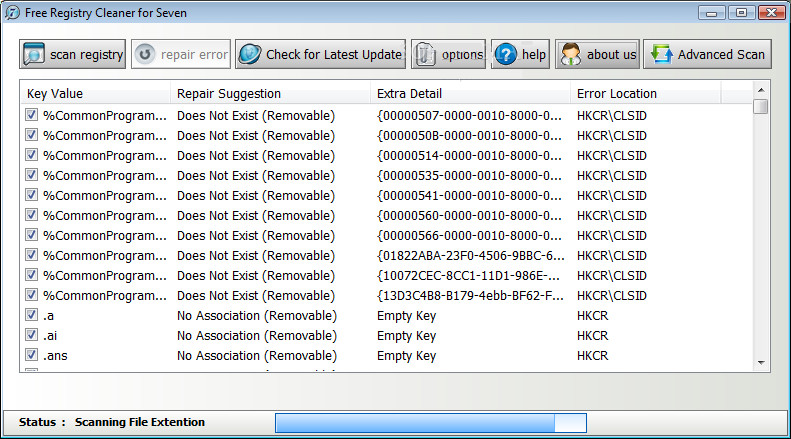
Task: Uncheck the row with {01822ABA-23F0-4506-9BBC-6...
Action: [x=31, y=255]
